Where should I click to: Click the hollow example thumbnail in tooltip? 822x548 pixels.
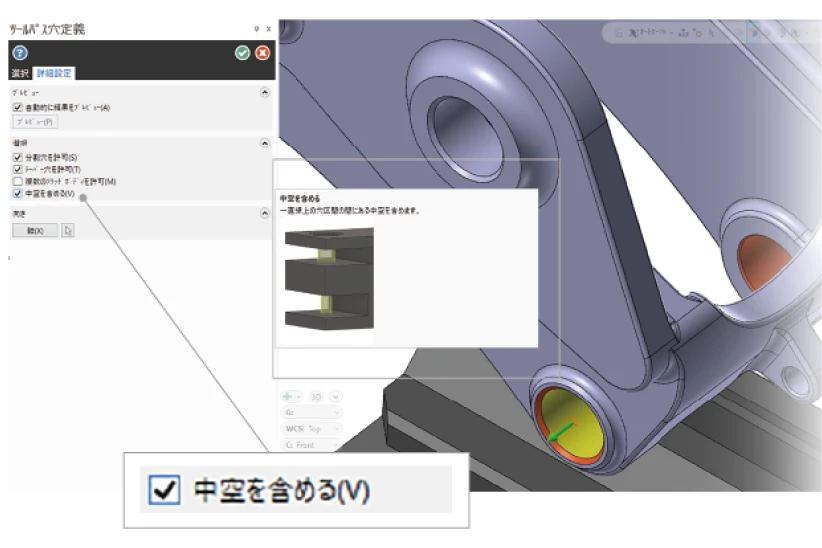(329, 277)
